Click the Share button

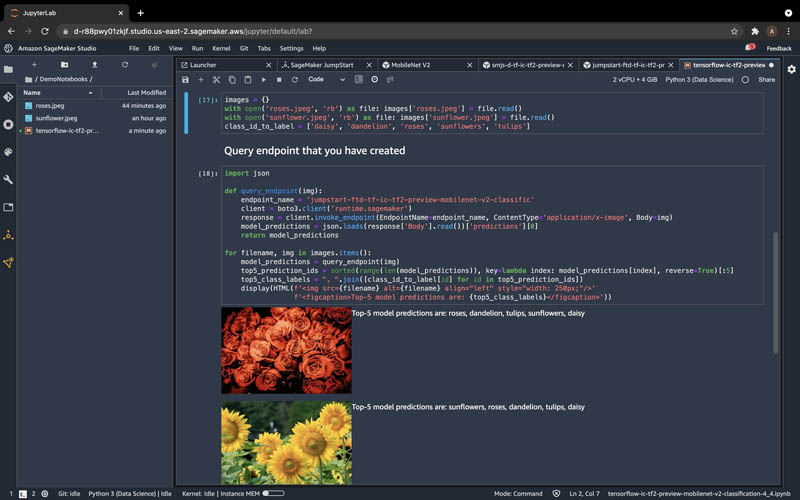click(766, 80)
